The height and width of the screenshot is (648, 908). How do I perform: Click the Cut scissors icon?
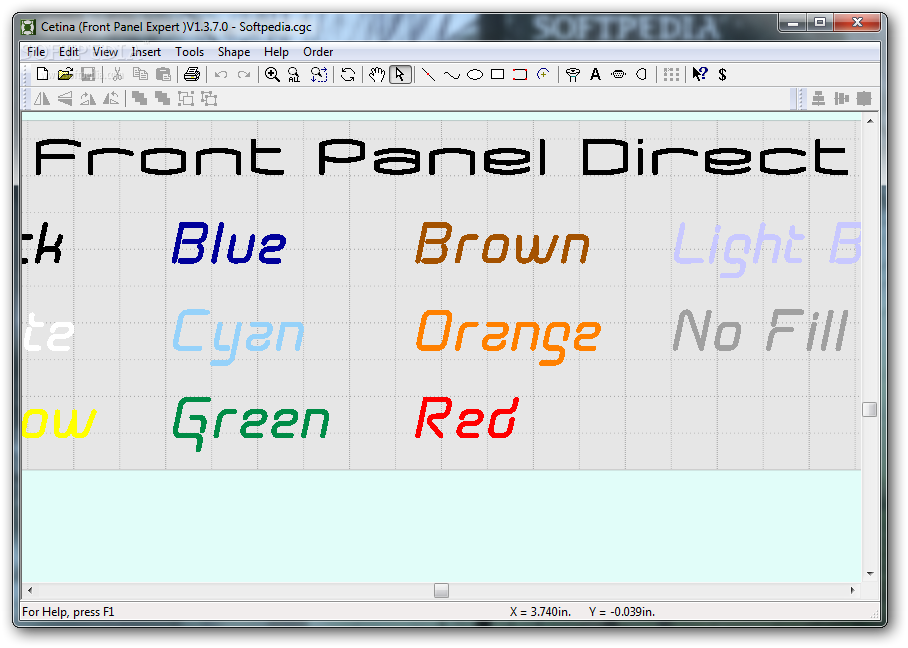coord(118,74)
